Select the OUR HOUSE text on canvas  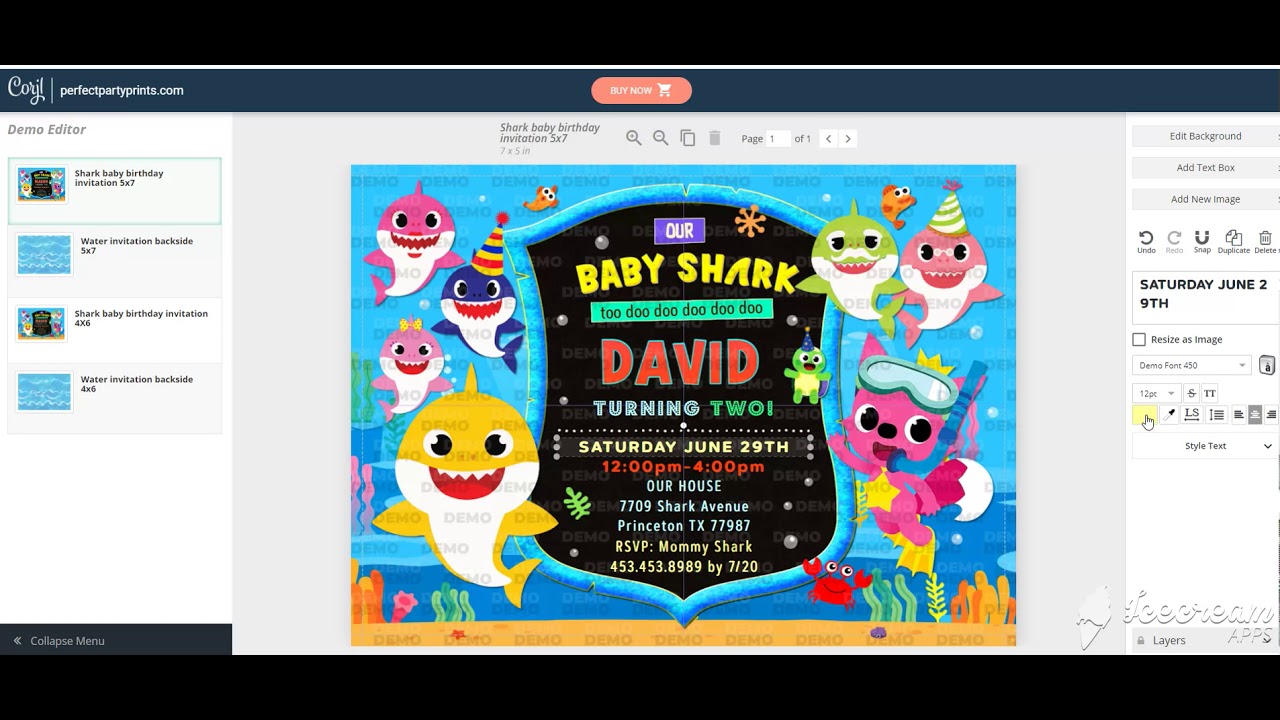684,486
